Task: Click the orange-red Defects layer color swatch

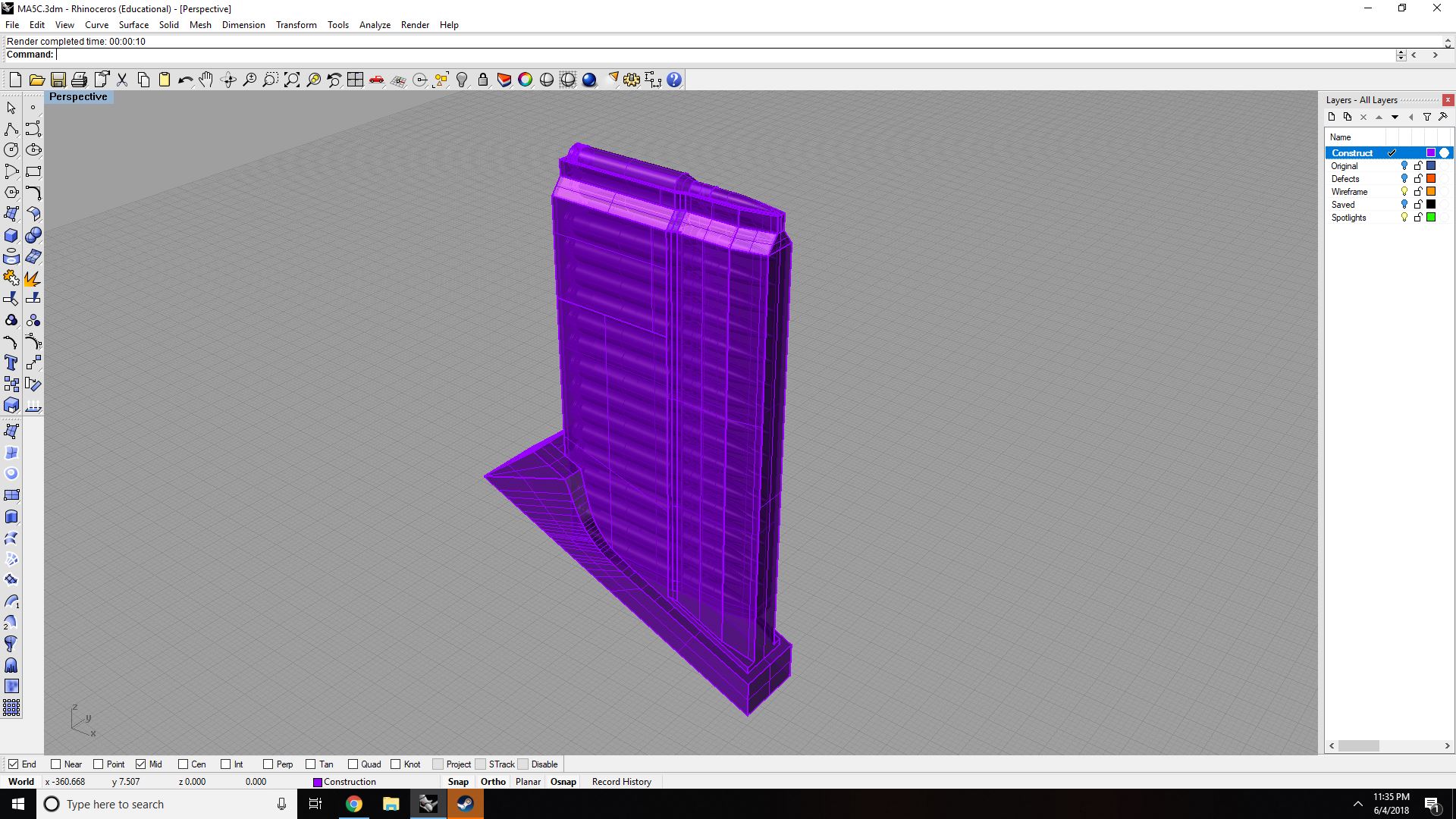Action: point(1431,179)
